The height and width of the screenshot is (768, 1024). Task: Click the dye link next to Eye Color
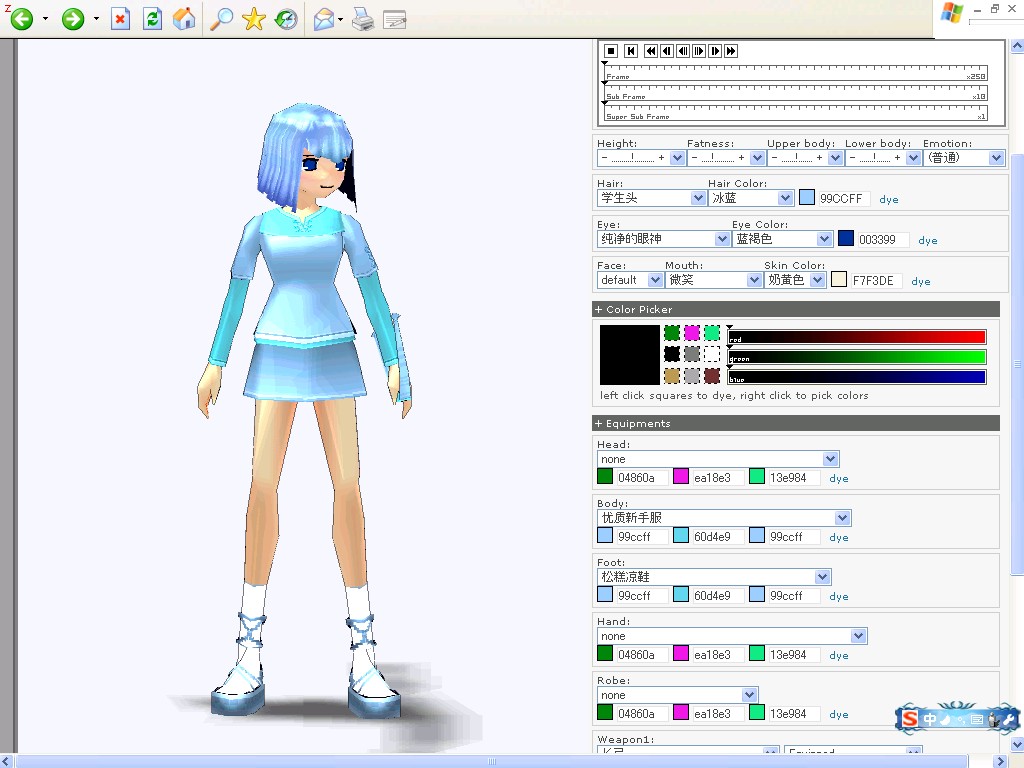coord(927,240)
